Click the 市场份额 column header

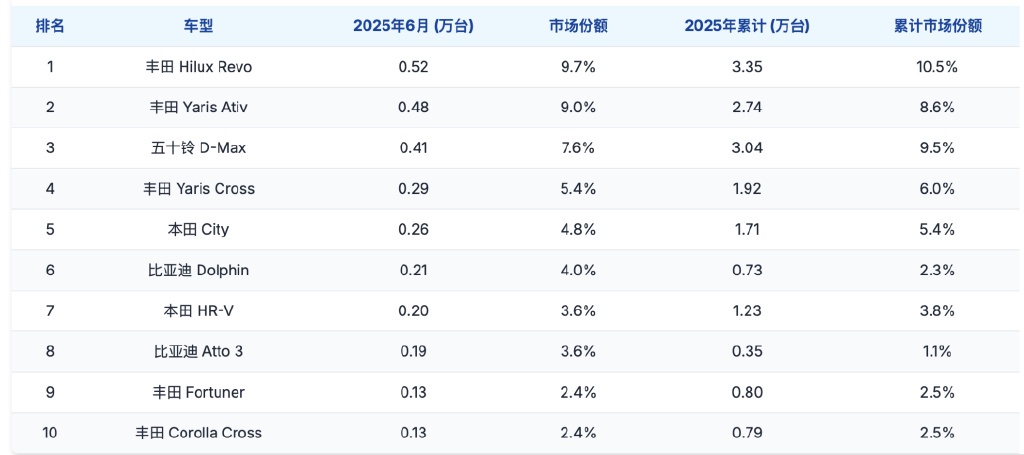click(x=576, y=27)
